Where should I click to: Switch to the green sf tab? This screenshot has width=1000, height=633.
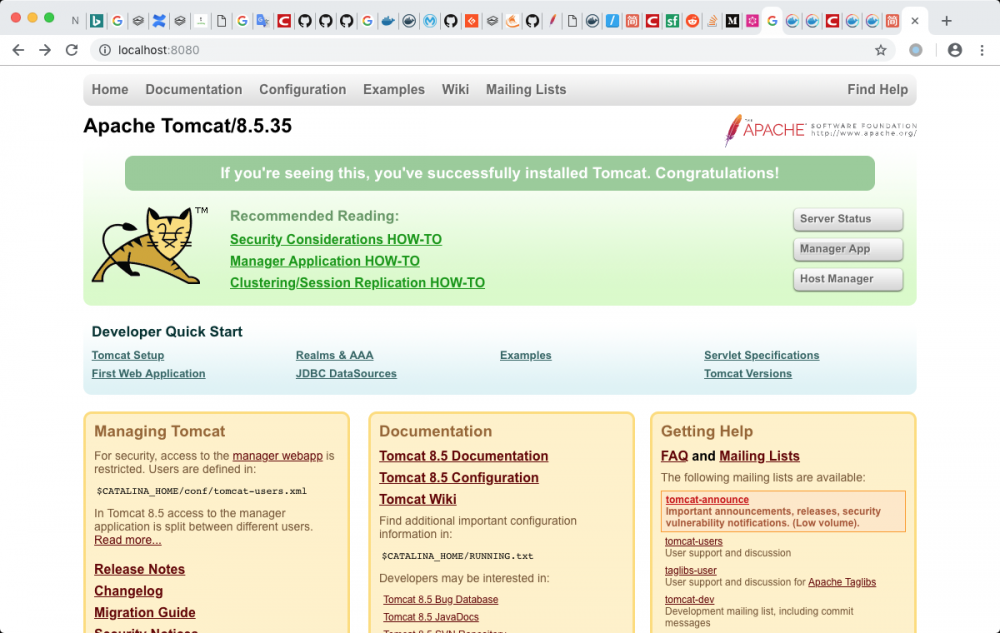pyautogui.click(x=672, y=21)
